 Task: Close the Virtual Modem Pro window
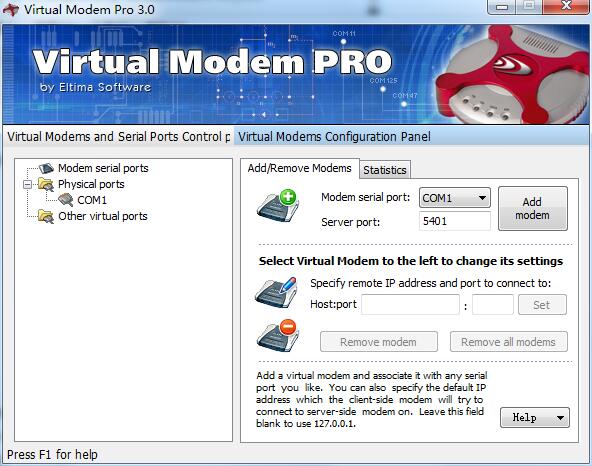(566, 6)
